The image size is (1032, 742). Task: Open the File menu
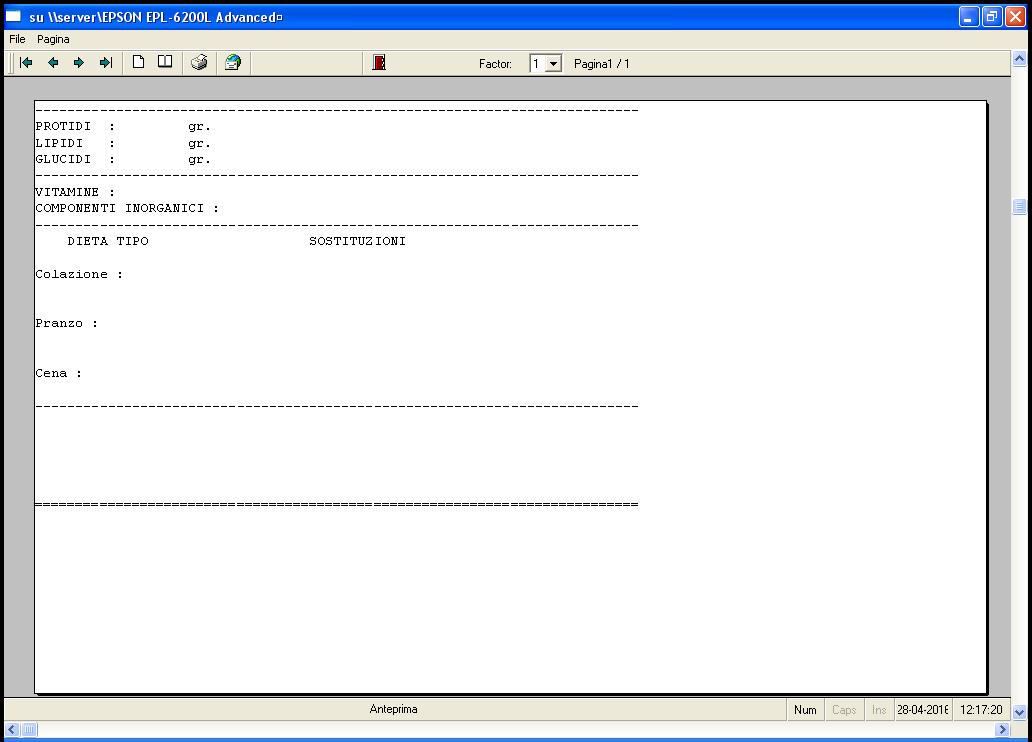pos(17,39)
